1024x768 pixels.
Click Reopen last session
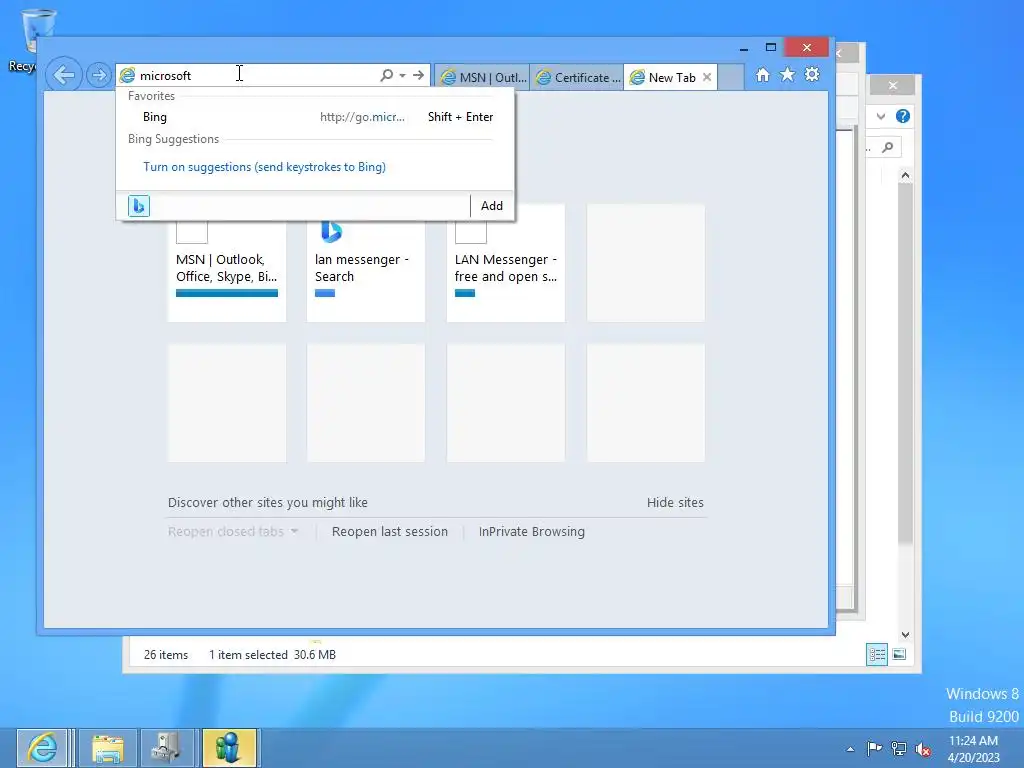tap(390, 532)
